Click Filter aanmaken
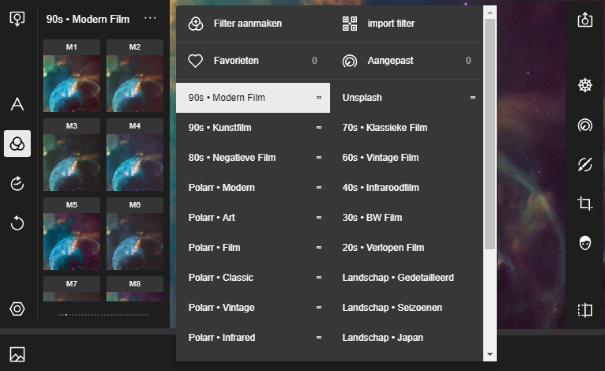Image resolution: width=605 pixels, height=371 pixels. tap(235, 24)
